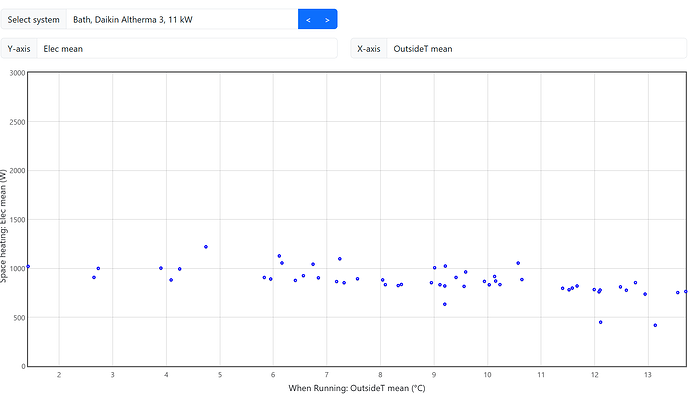Click the data point at 7.2 °C near 1100 W
Image resolution: width=690 pixels, height=394 pixels.
(340, 259)
